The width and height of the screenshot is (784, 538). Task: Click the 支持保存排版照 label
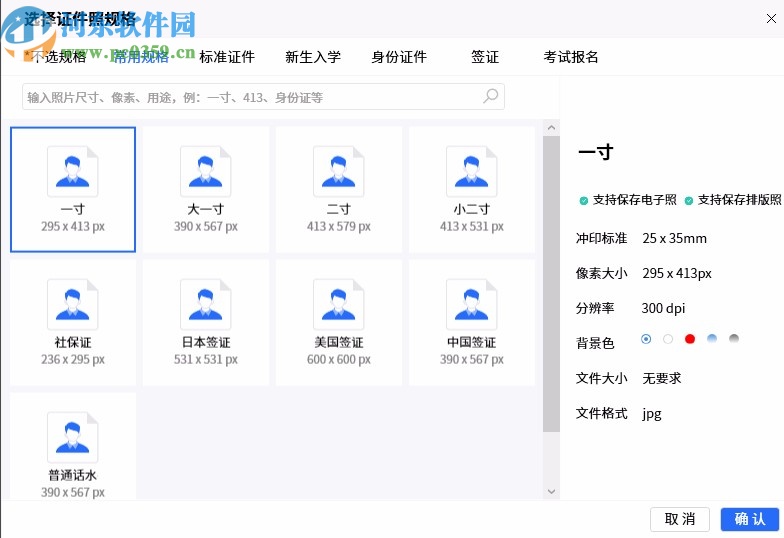pyautogui.click(x=740, y=200)
